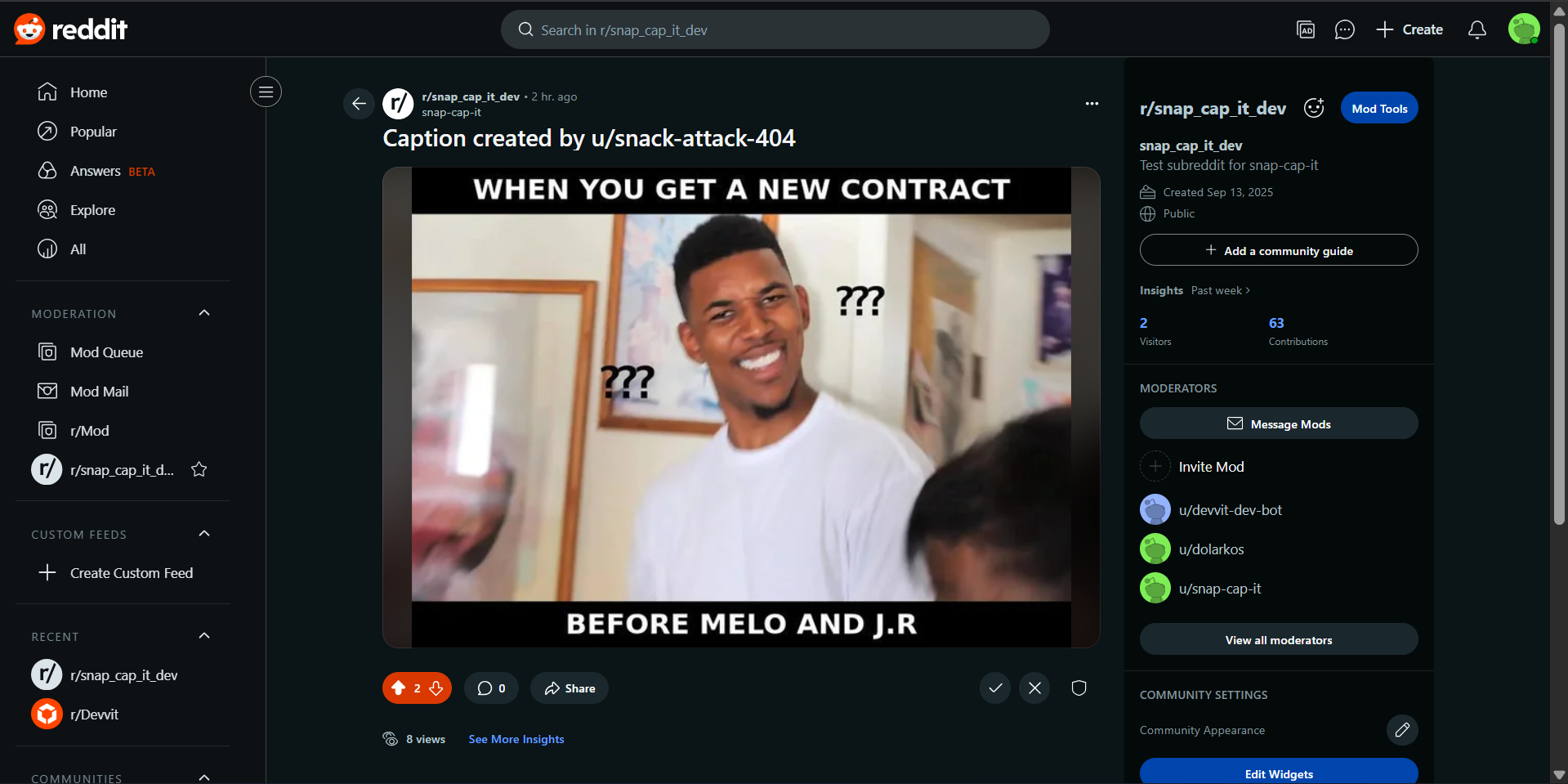Viewport: 1568px width, 784px height.
Task: Approve the post with checkmark icon
Action: click(995, 688)
